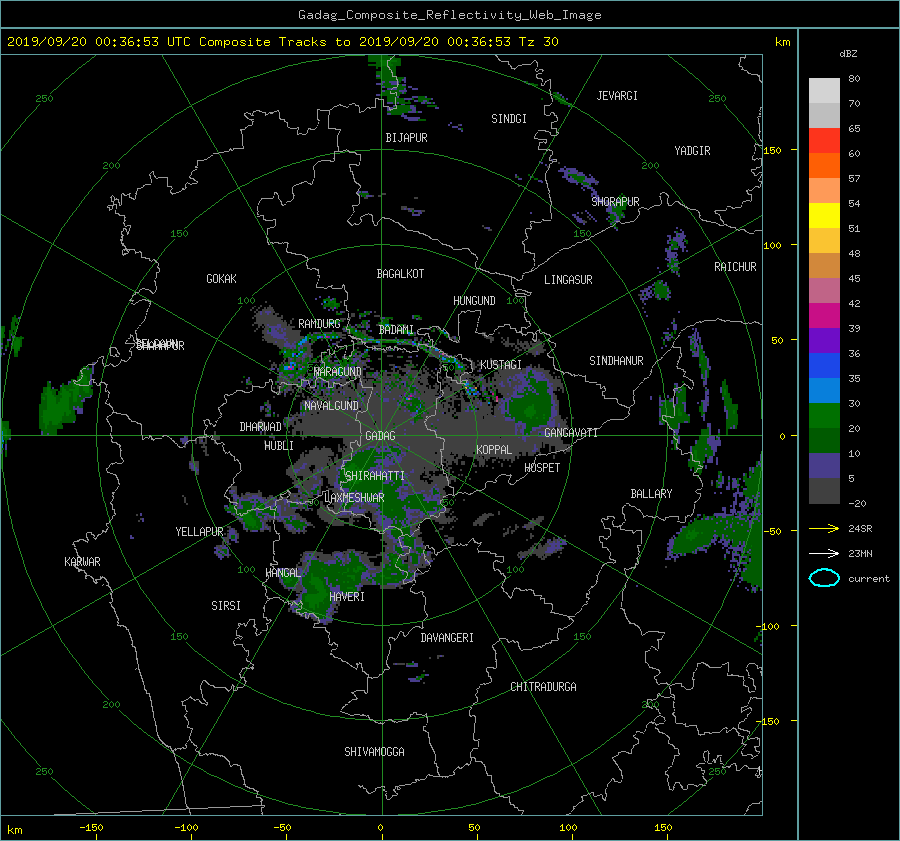Click the BIJAPUR city label
The height and width of the screenshot is (841, 900).
(406, 138)
